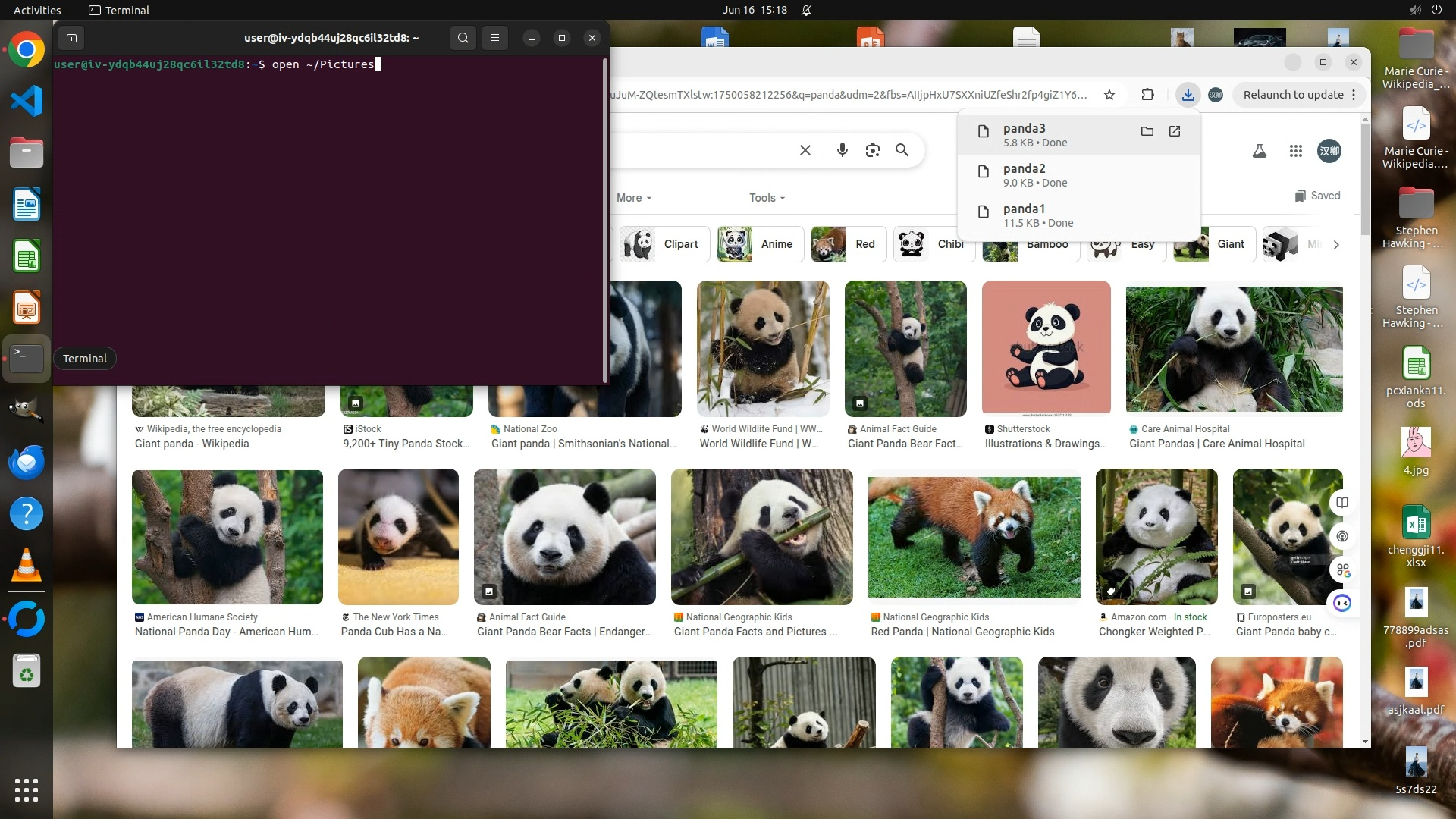Screen dimensions: 1456x819
Task: Open terminal hamburger menu
Action: 495,38
